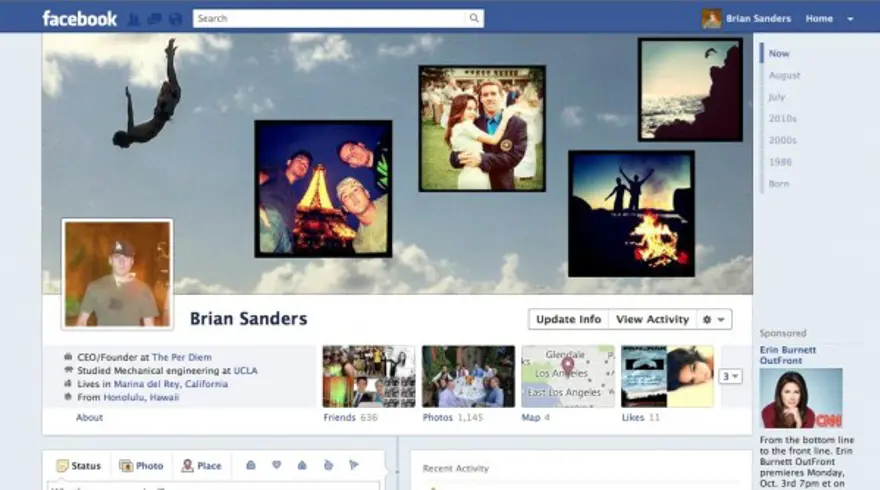Open the Map thumbnail showing Los Angeles
Screen dimensions: 880x490
(x=568, y=376)
